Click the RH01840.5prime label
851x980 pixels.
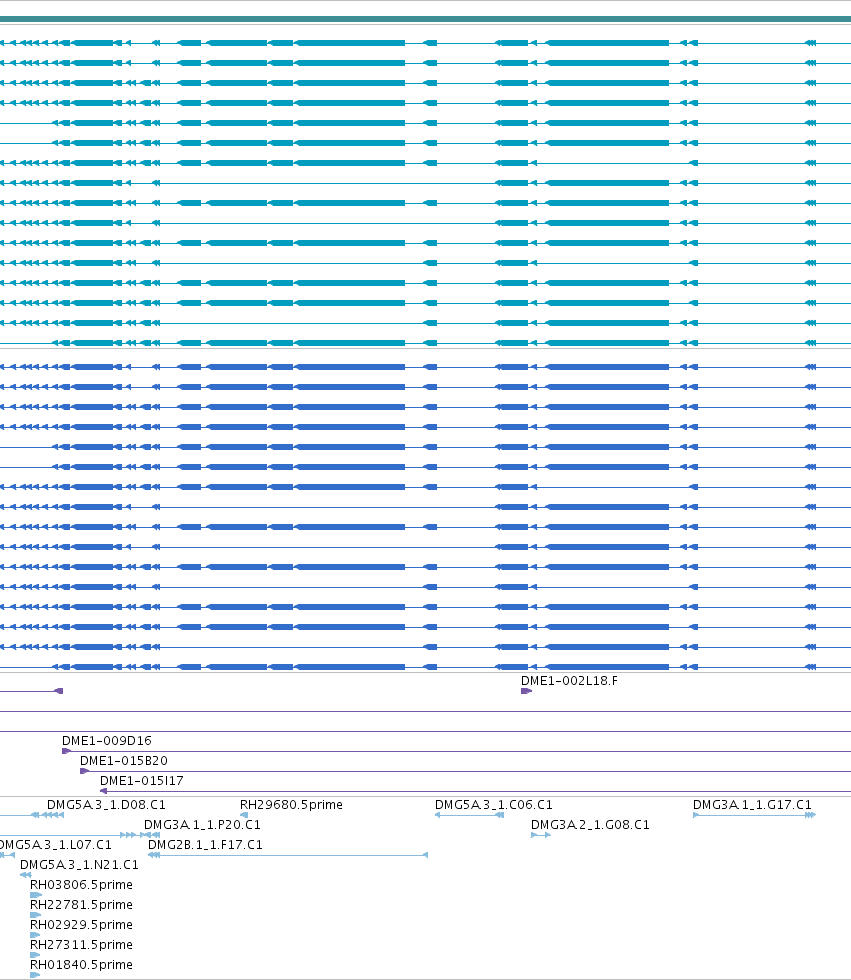[x=81, y=964]
